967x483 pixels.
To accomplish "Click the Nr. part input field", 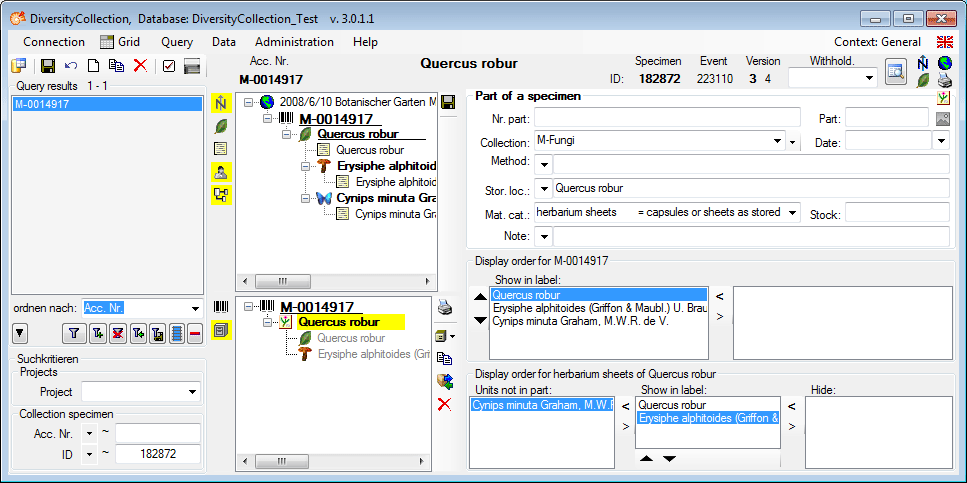I will tap(667, 118).
